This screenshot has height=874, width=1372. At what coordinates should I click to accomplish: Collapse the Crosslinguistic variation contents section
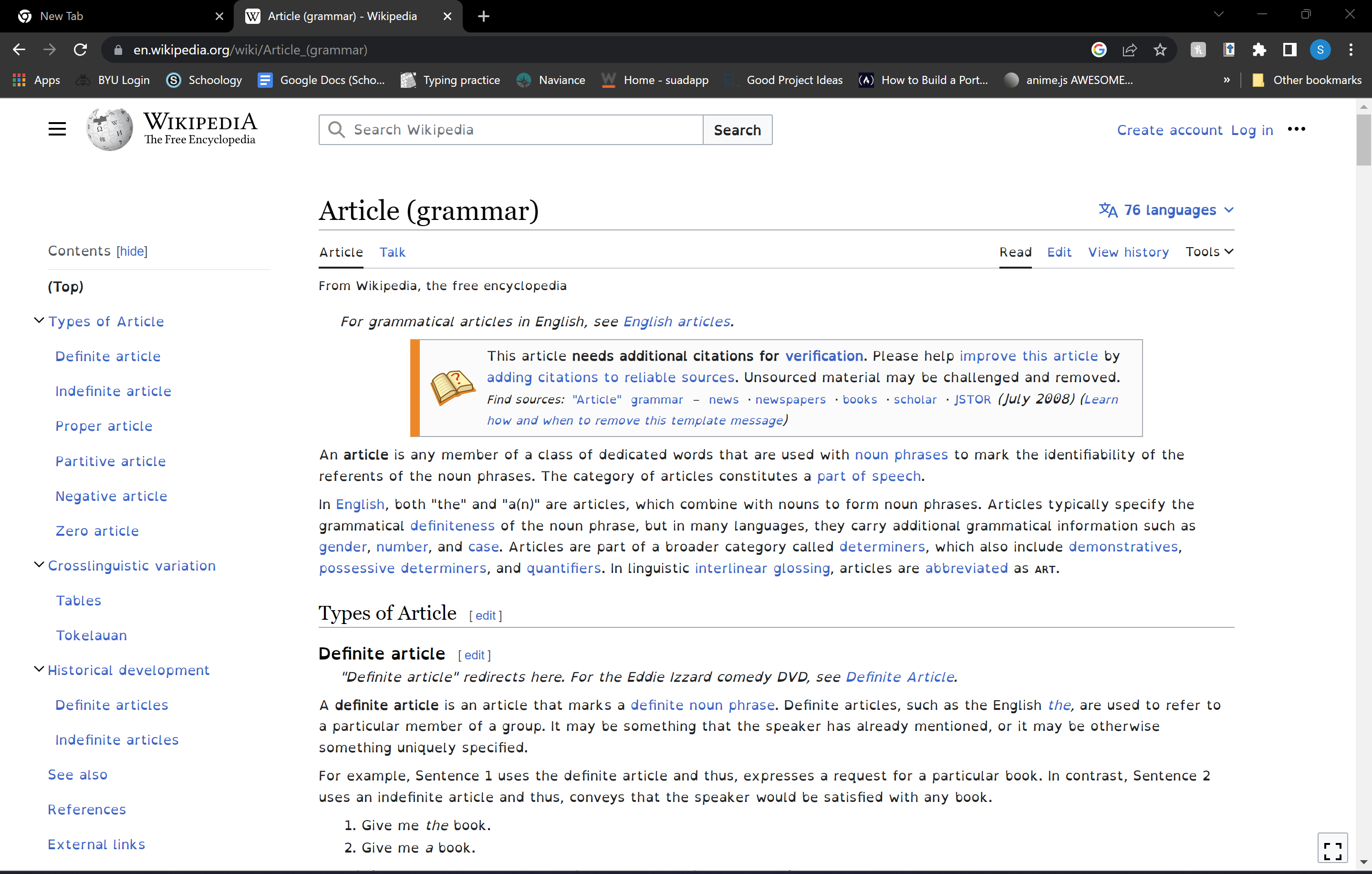tap(39, 565)
